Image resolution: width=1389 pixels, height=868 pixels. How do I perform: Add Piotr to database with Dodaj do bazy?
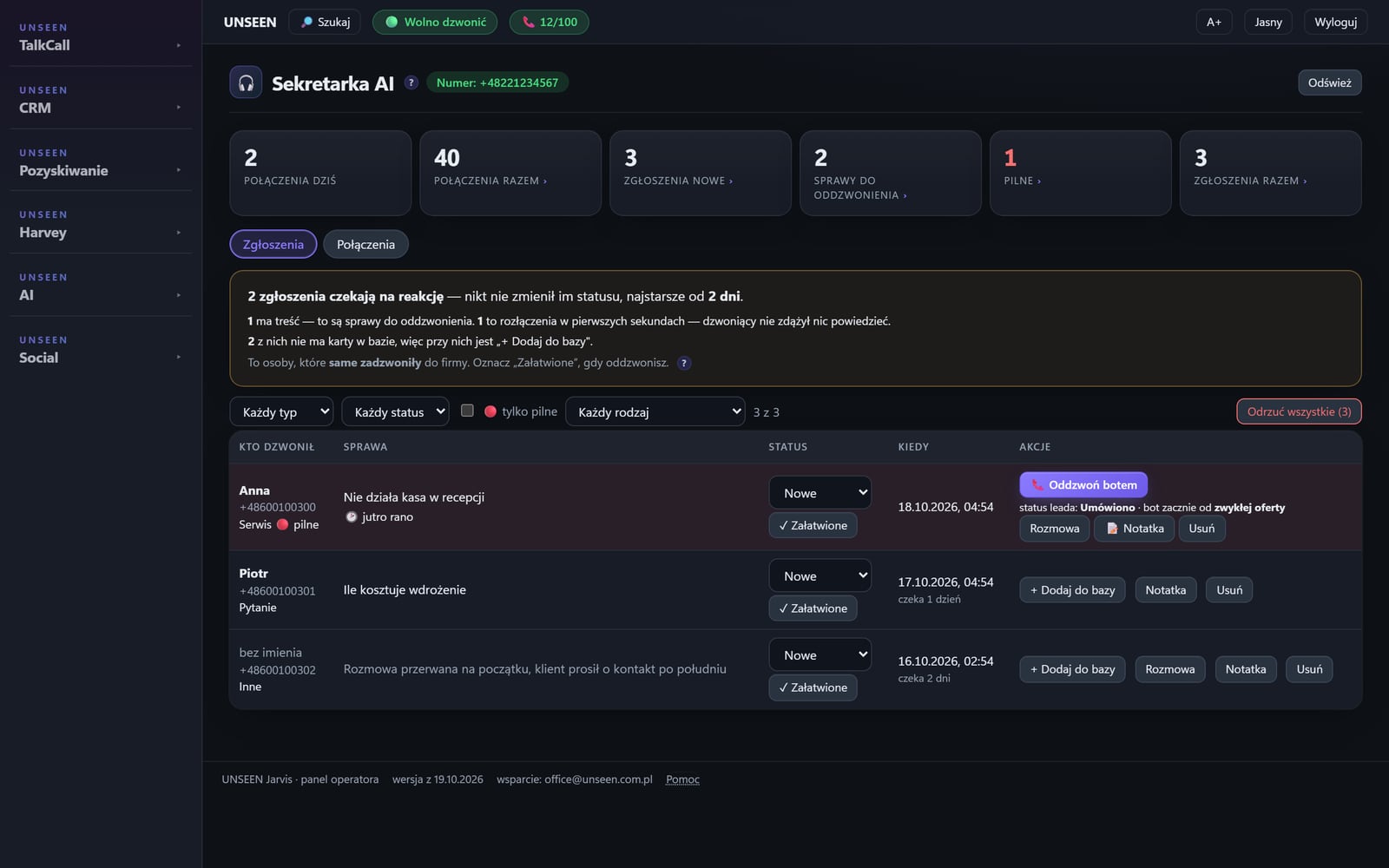tap(1072, 590)
